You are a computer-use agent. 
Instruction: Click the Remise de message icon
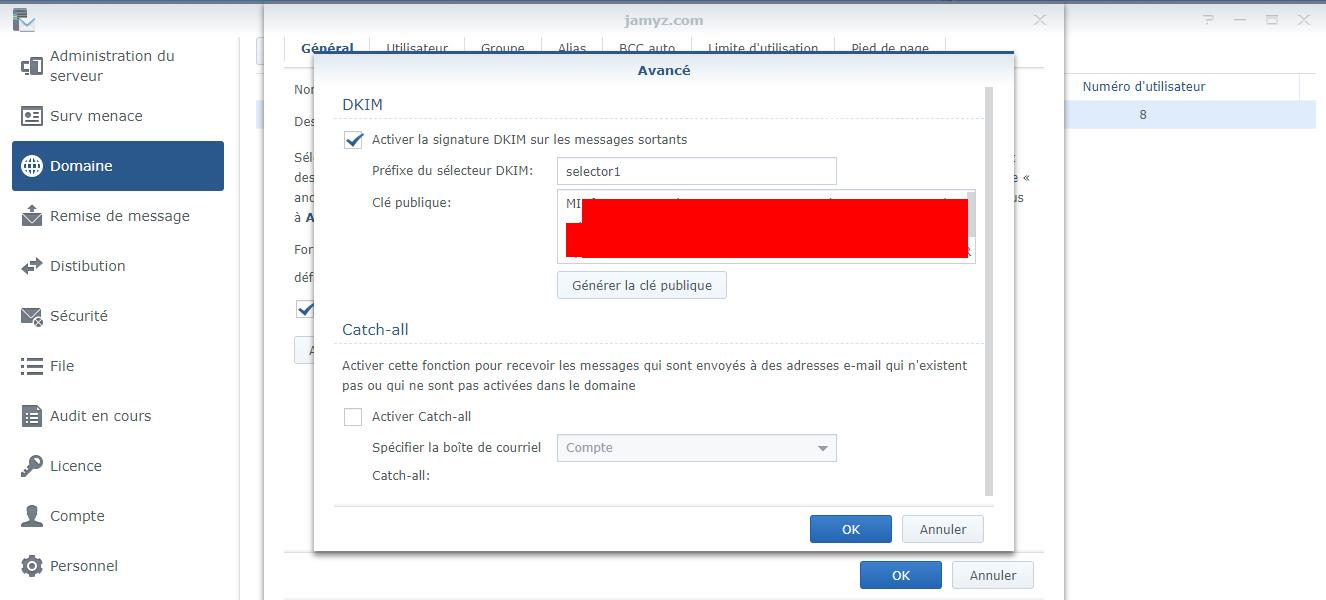pos(31,216)
